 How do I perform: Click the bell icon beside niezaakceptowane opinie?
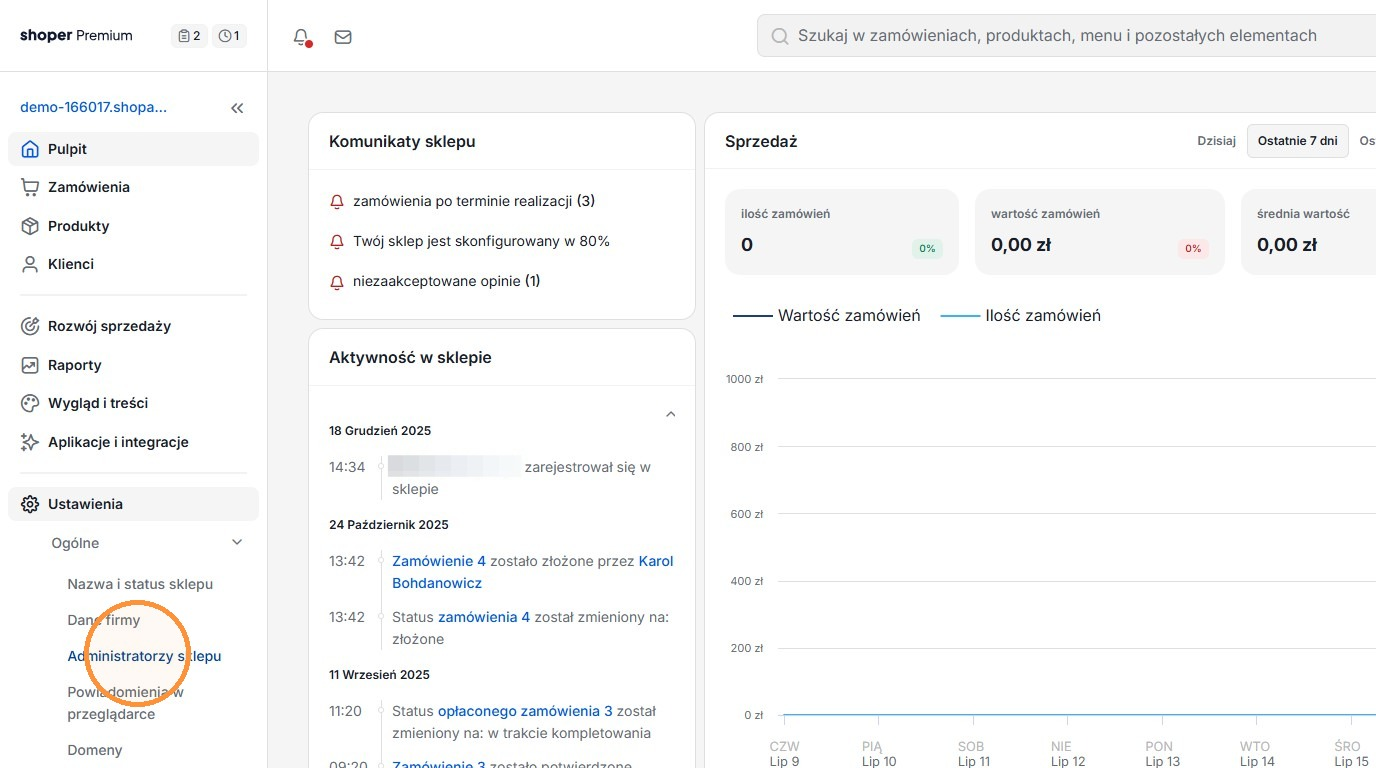pyautogui.click(x=337, y=282)
